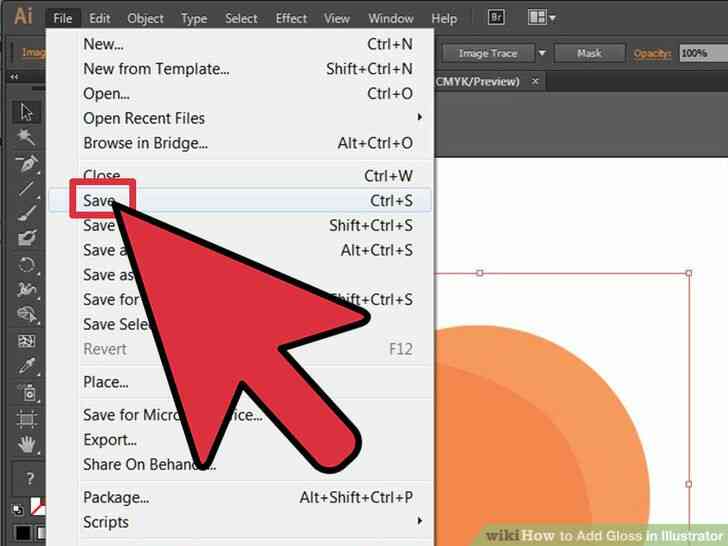Click the orange Opacity link

[x=652, y=54]
